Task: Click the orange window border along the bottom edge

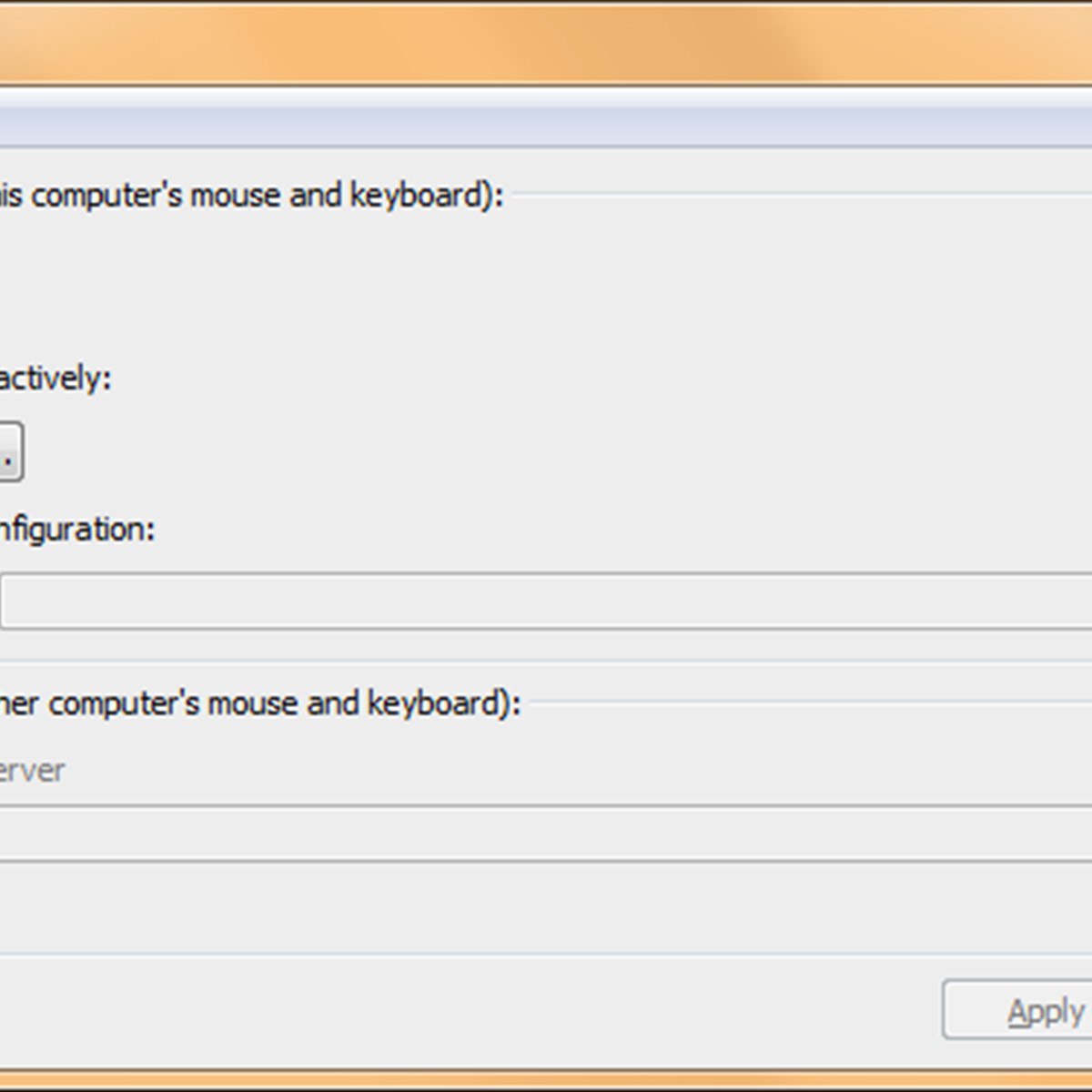Action: tap(546, 1080)
